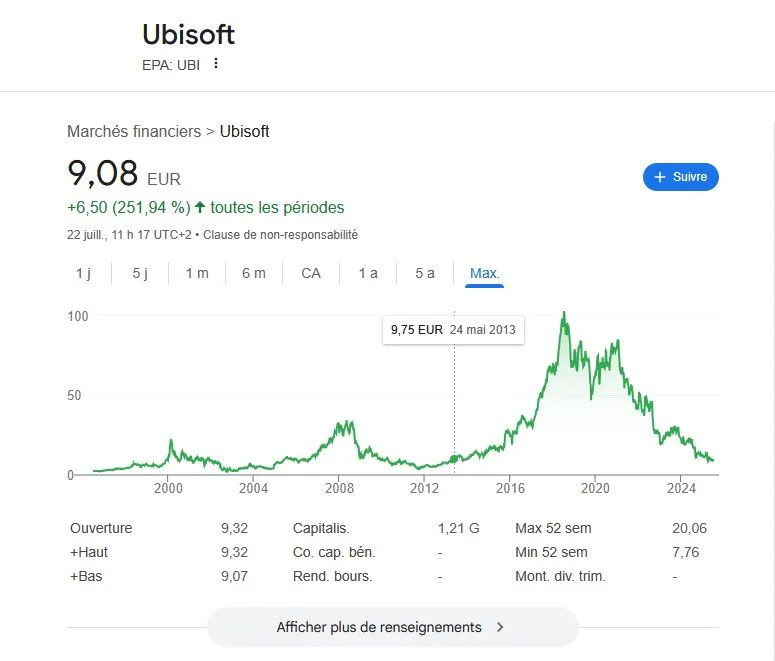
Task: Click the 9,75 EUR tooltip on chart
Action: [x=453, y=330]
